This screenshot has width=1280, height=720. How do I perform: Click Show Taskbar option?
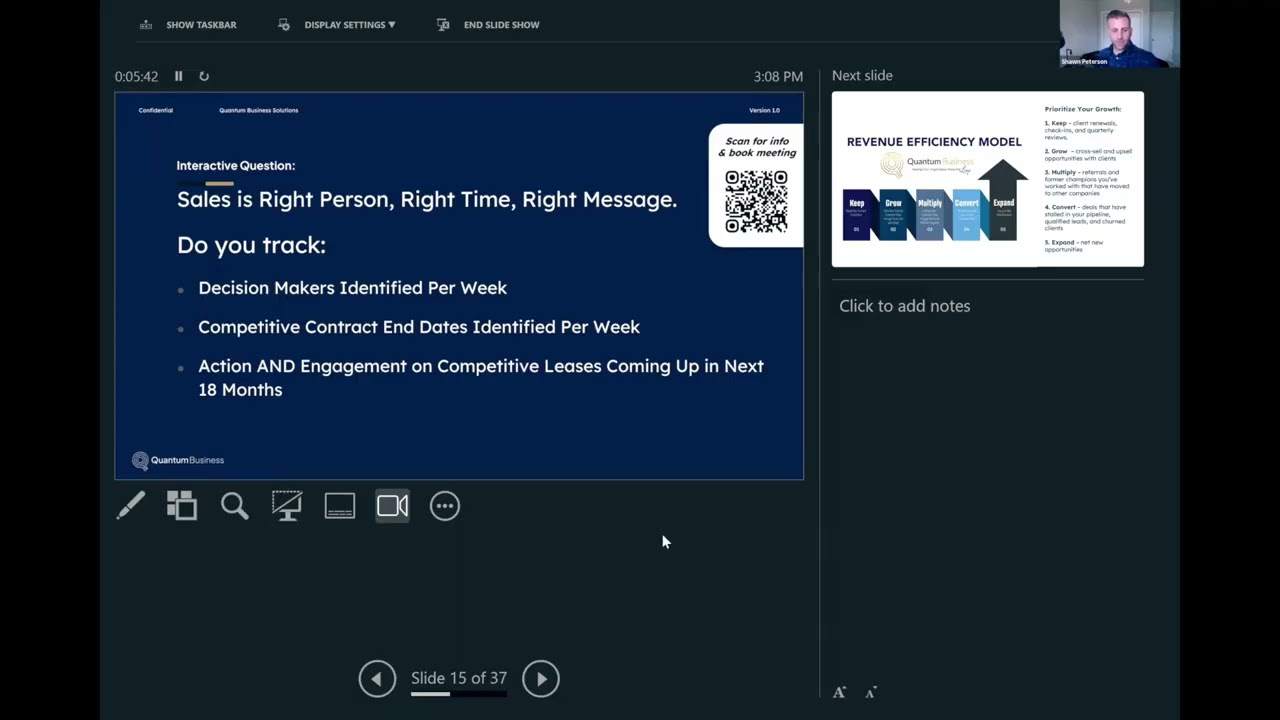point(201,25)
